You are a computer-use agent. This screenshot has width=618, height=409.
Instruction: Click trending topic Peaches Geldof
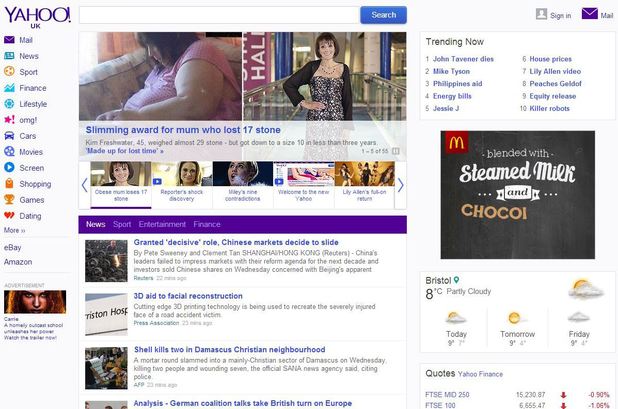[555, 84]
